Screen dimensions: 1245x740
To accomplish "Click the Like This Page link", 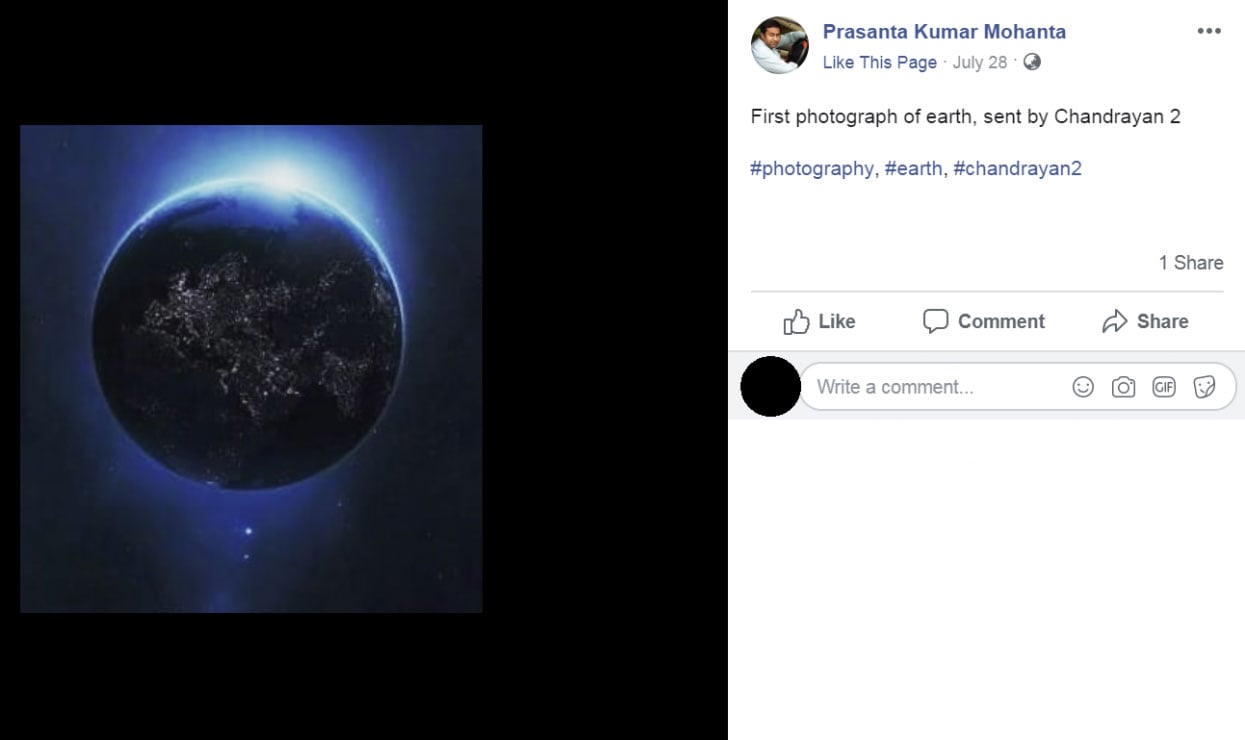I will point(879,62).
